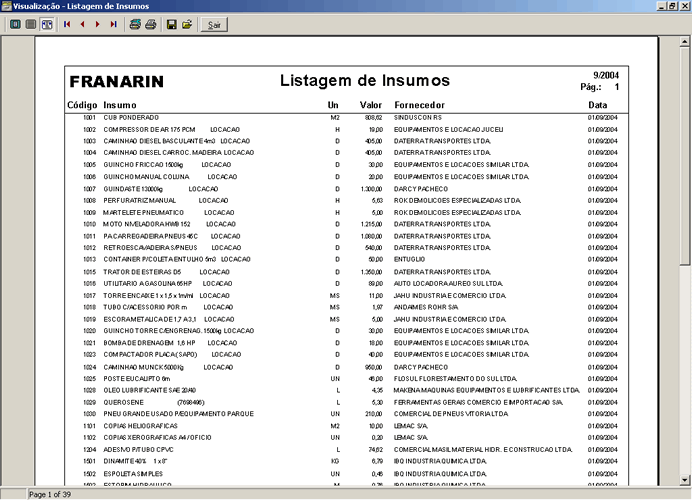This screenshot has height=500, width=692.
Task: Click 'OLEO LUBRIFICANTE SAE 20/40' item
Action: coord(150,391)
